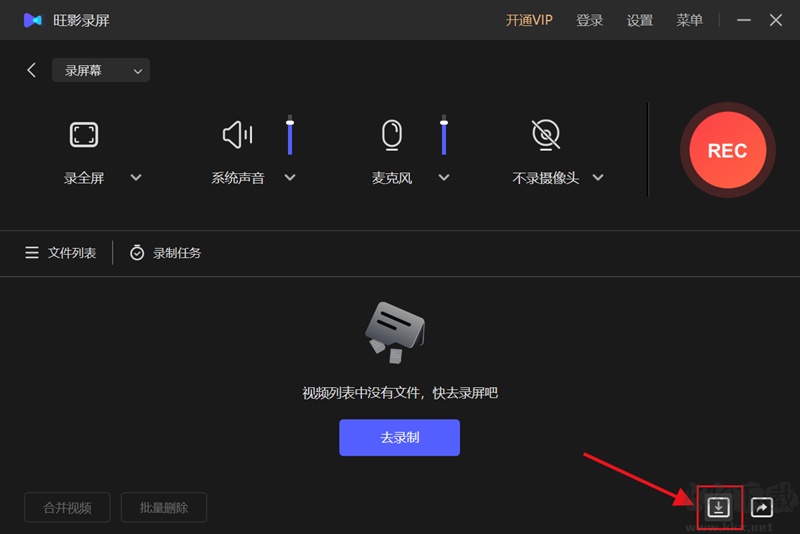Screen dimensions: 800x534
Task: Click the empty file list illustration
Action: click(395, 333)
